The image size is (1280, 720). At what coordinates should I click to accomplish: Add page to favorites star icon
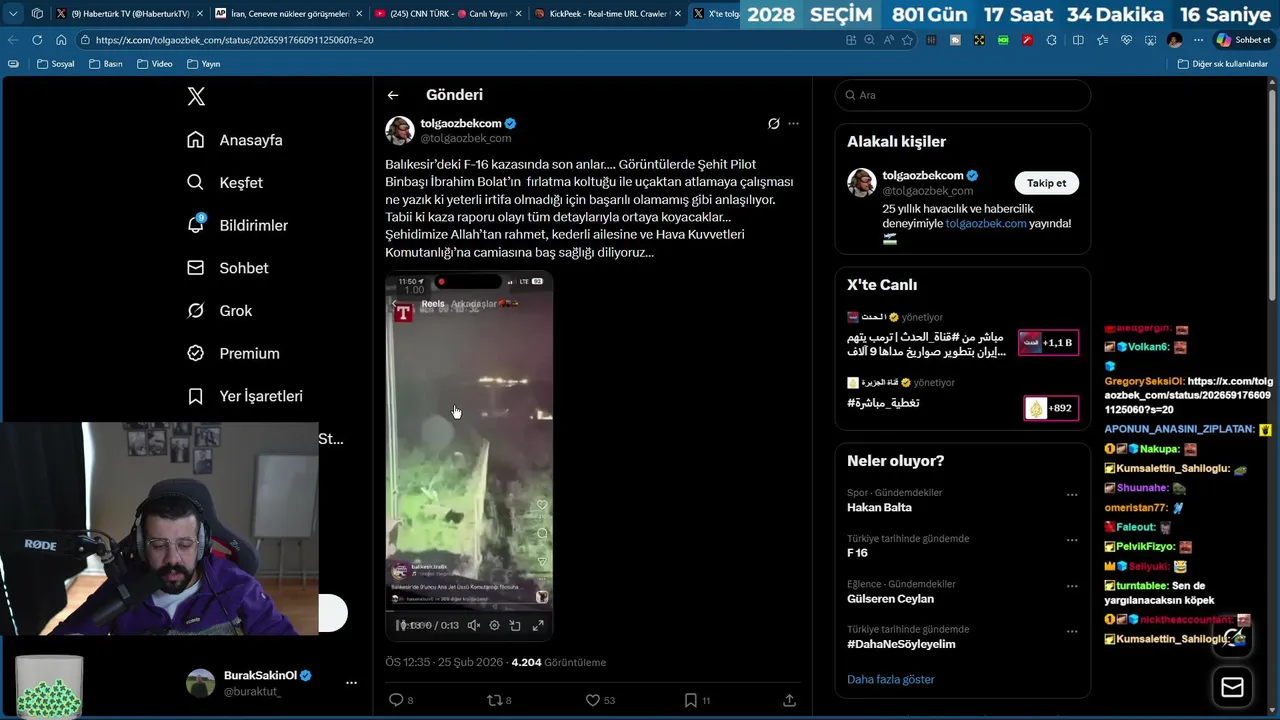907,40
